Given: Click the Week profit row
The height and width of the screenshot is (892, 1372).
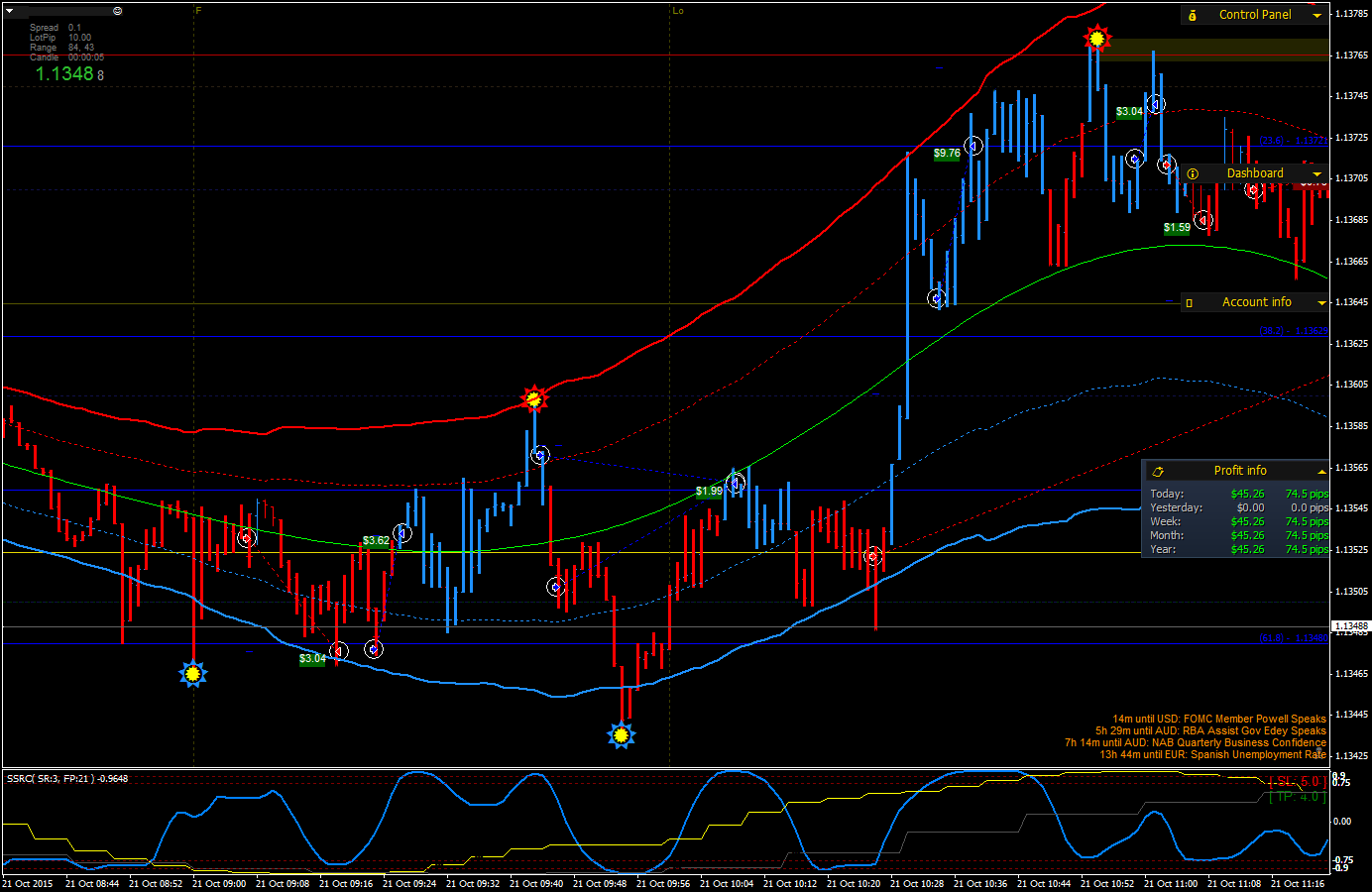Looking at the screenshot, I should 1238,521.
